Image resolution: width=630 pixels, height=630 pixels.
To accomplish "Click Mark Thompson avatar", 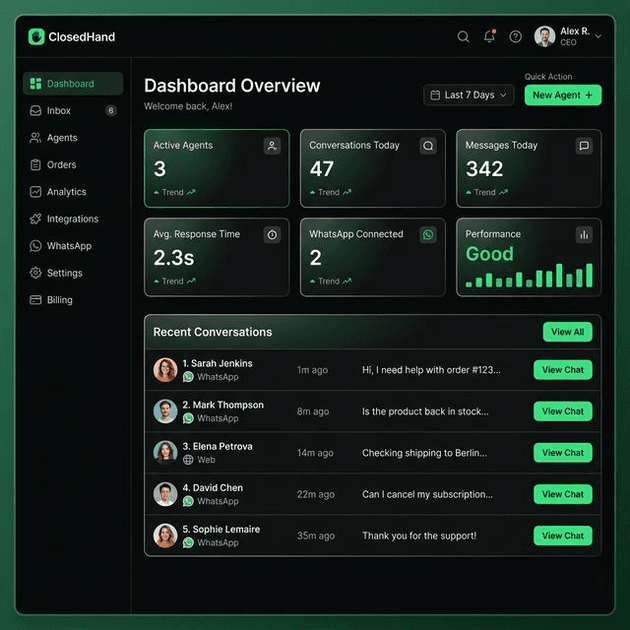I will pos(165,411).
